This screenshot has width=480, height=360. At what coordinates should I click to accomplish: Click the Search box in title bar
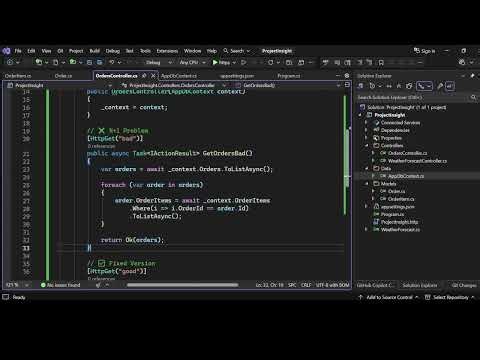237,51
